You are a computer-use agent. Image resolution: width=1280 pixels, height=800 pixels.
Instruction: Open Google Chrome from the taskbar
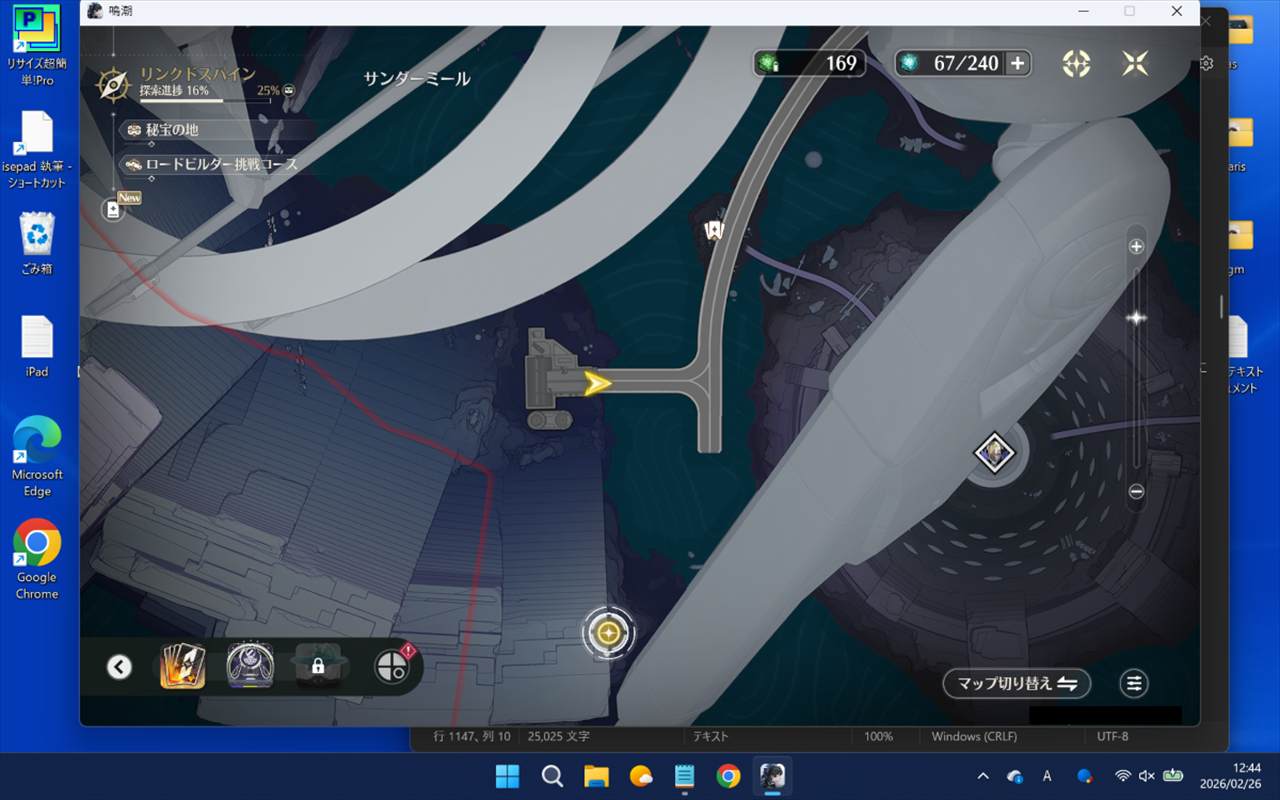[x=728, y=776]
